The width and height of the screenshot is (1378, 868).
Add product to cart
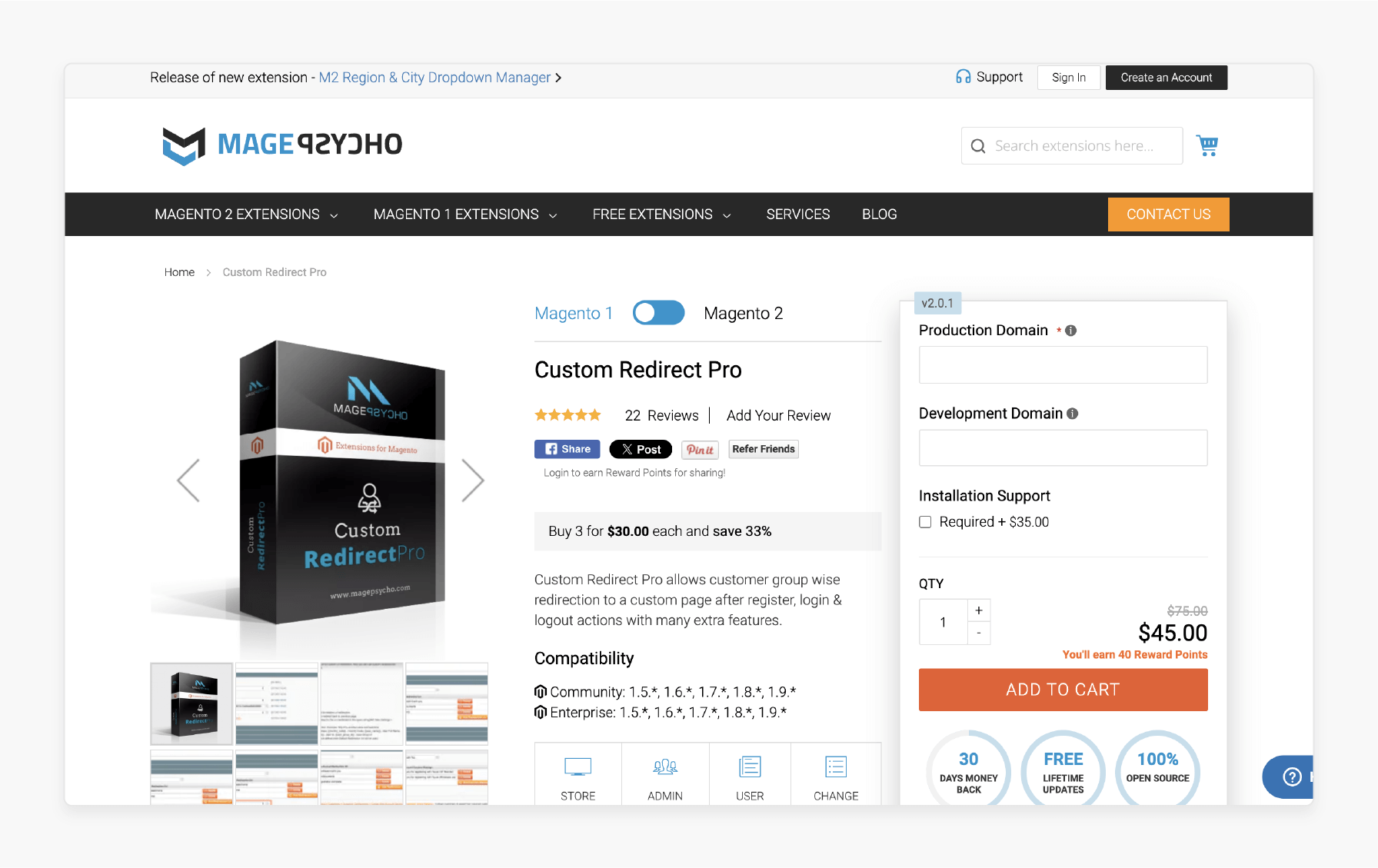1063,690
